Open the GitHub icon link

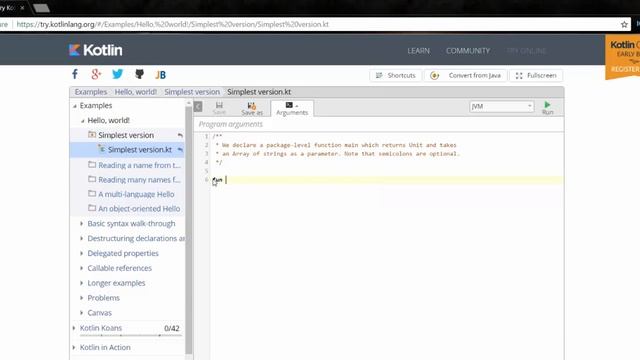tap(139, 74)
